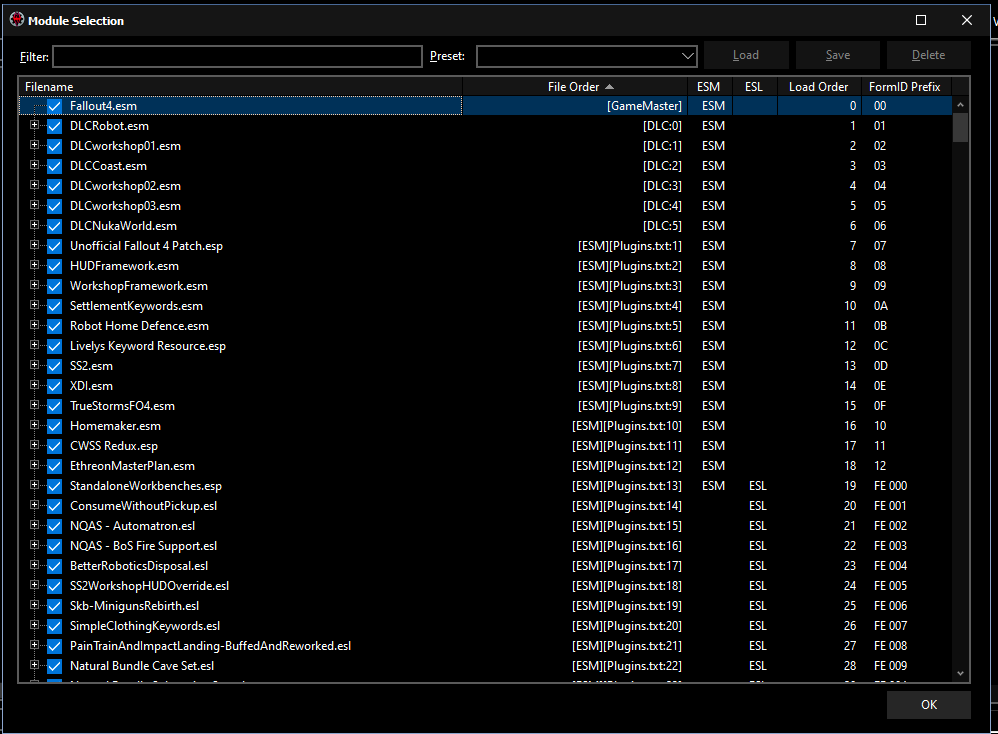Viewport: 998px width, 734px height.
Task: Sort by the Filename column header
Action: [x=241, y=87]
